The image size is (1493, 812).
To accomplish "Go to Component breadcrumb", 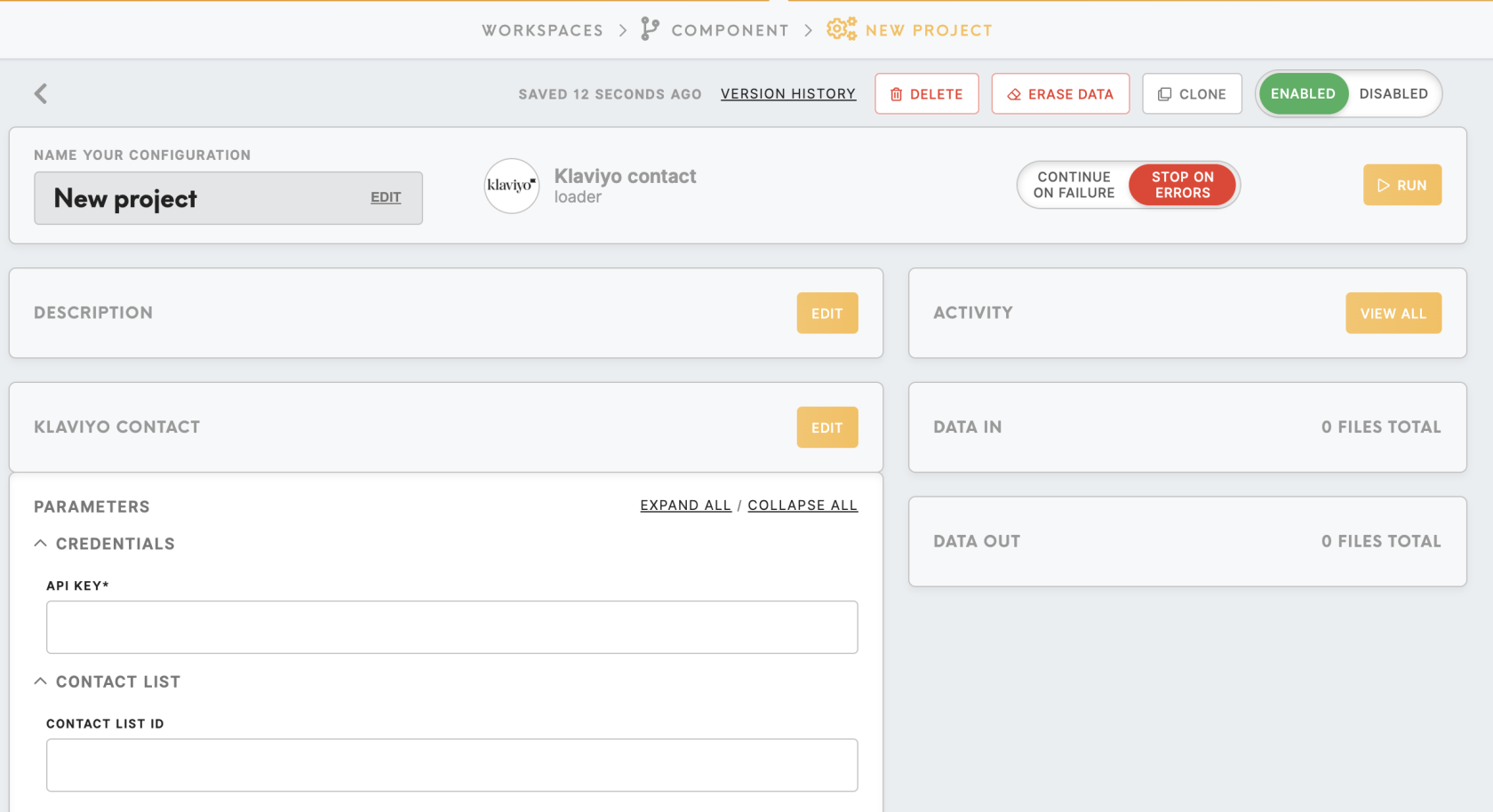I will [x=731, y=30].
